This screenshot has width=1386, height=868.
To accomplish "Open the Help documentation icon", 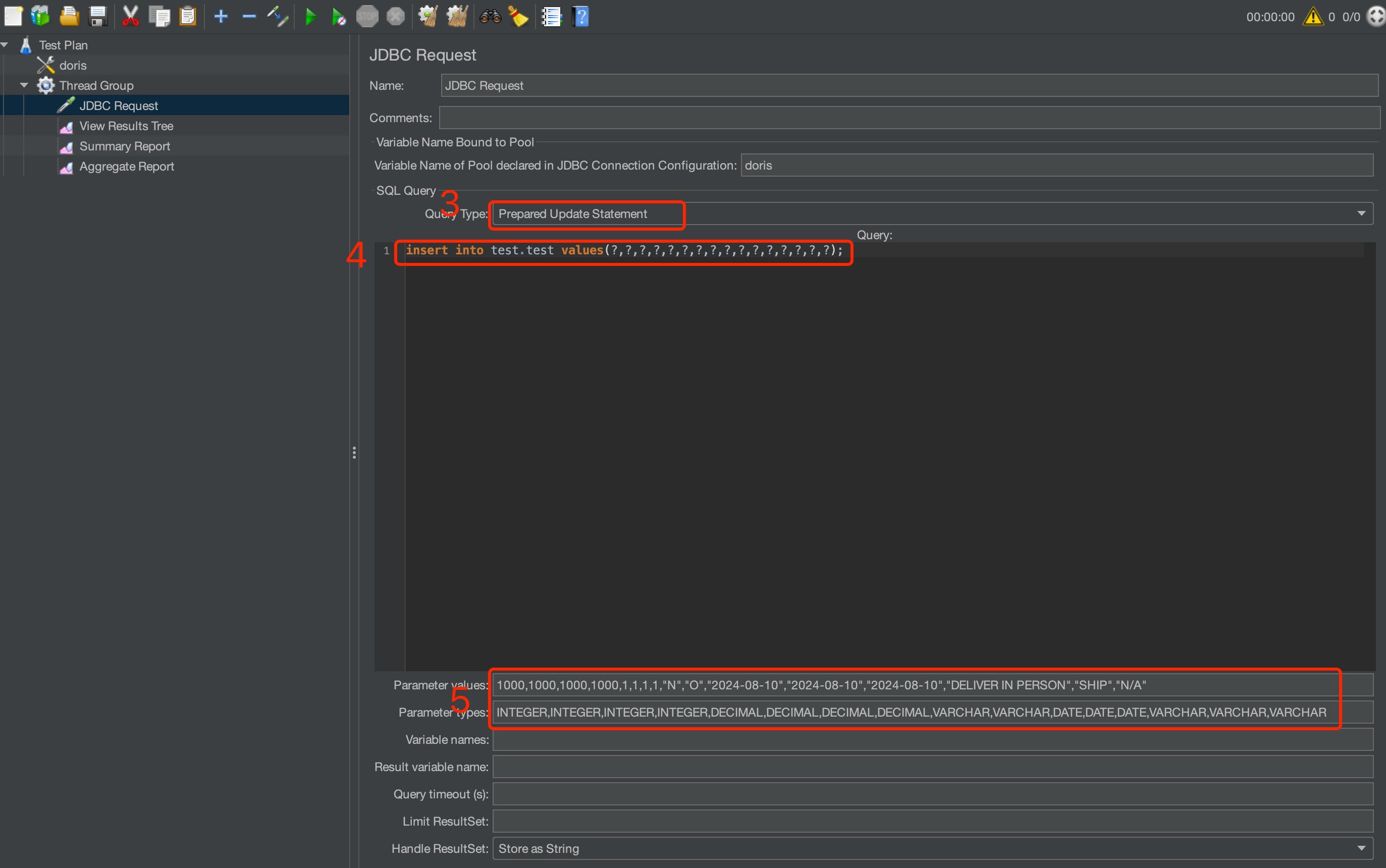I will [x=580, y=16].
